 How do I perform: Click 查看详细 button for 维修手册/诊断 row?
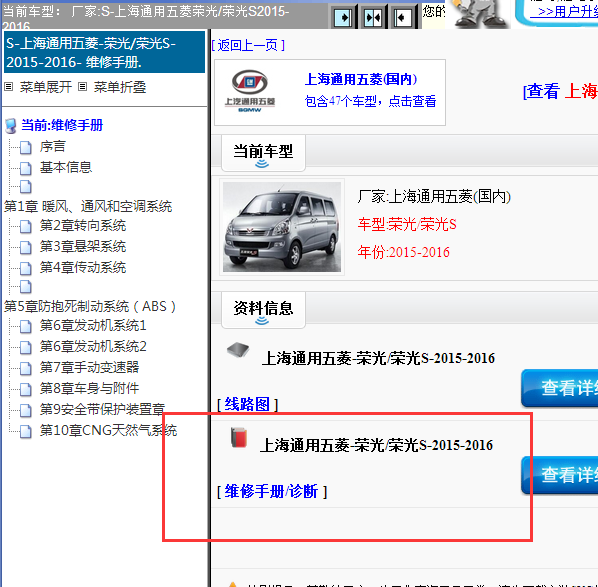[560, 475]
